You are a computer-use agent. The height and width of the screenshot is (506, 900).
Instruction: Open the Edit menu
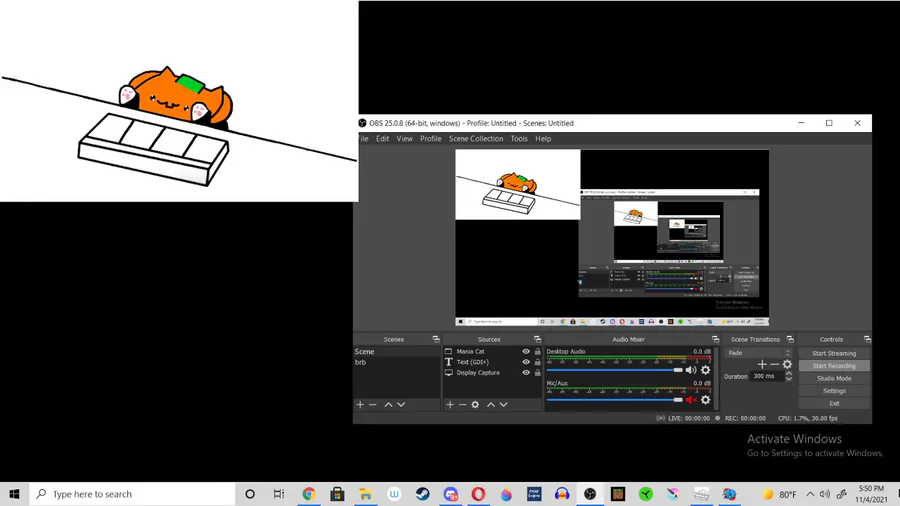pos(382,139)
